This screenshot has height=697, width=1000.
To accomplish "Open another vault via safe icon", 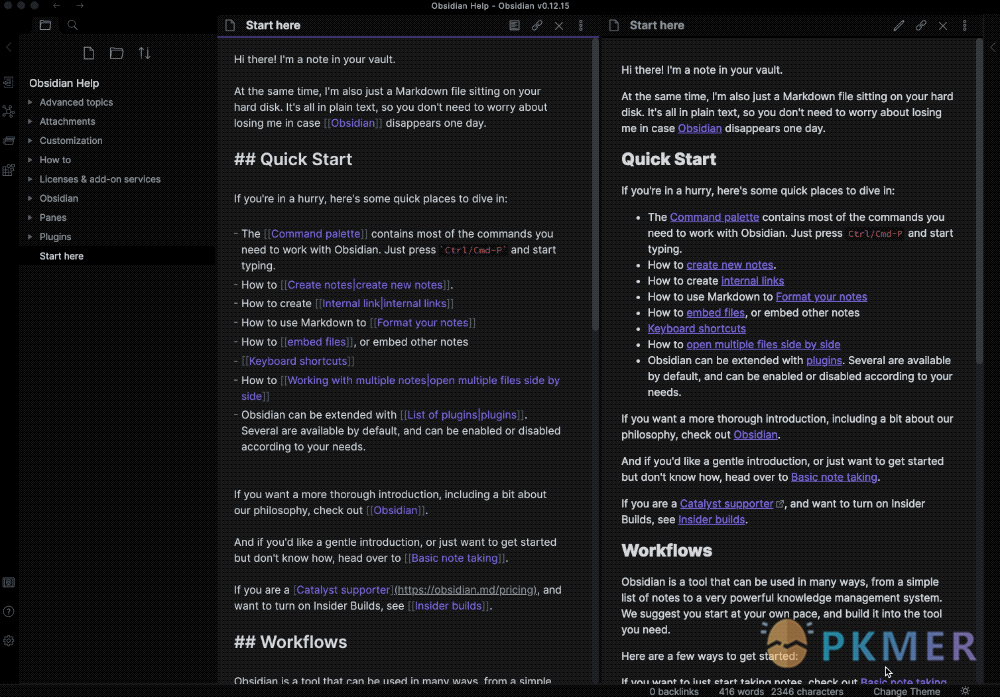I will [8, 582].
